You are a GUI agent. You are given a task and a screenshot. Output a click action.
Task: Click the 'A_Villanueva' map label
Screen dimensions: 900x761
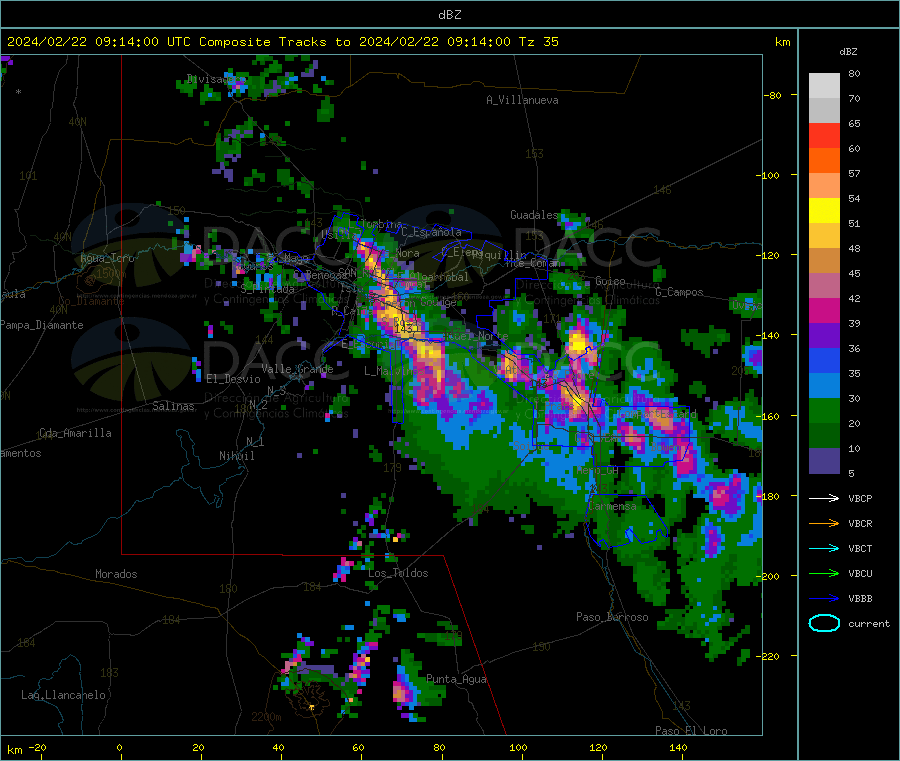[522, 100]
